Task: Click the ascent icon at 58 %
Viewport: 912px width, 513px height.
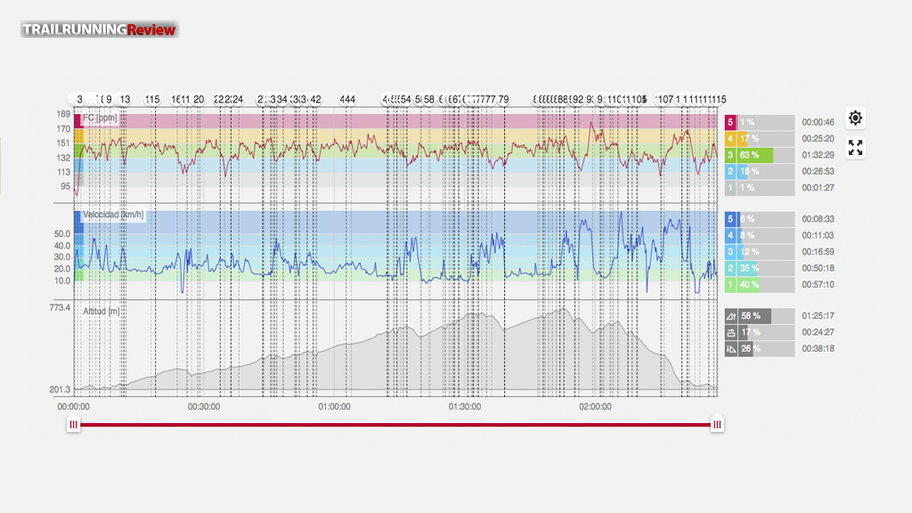Action: tap(731, 316)
